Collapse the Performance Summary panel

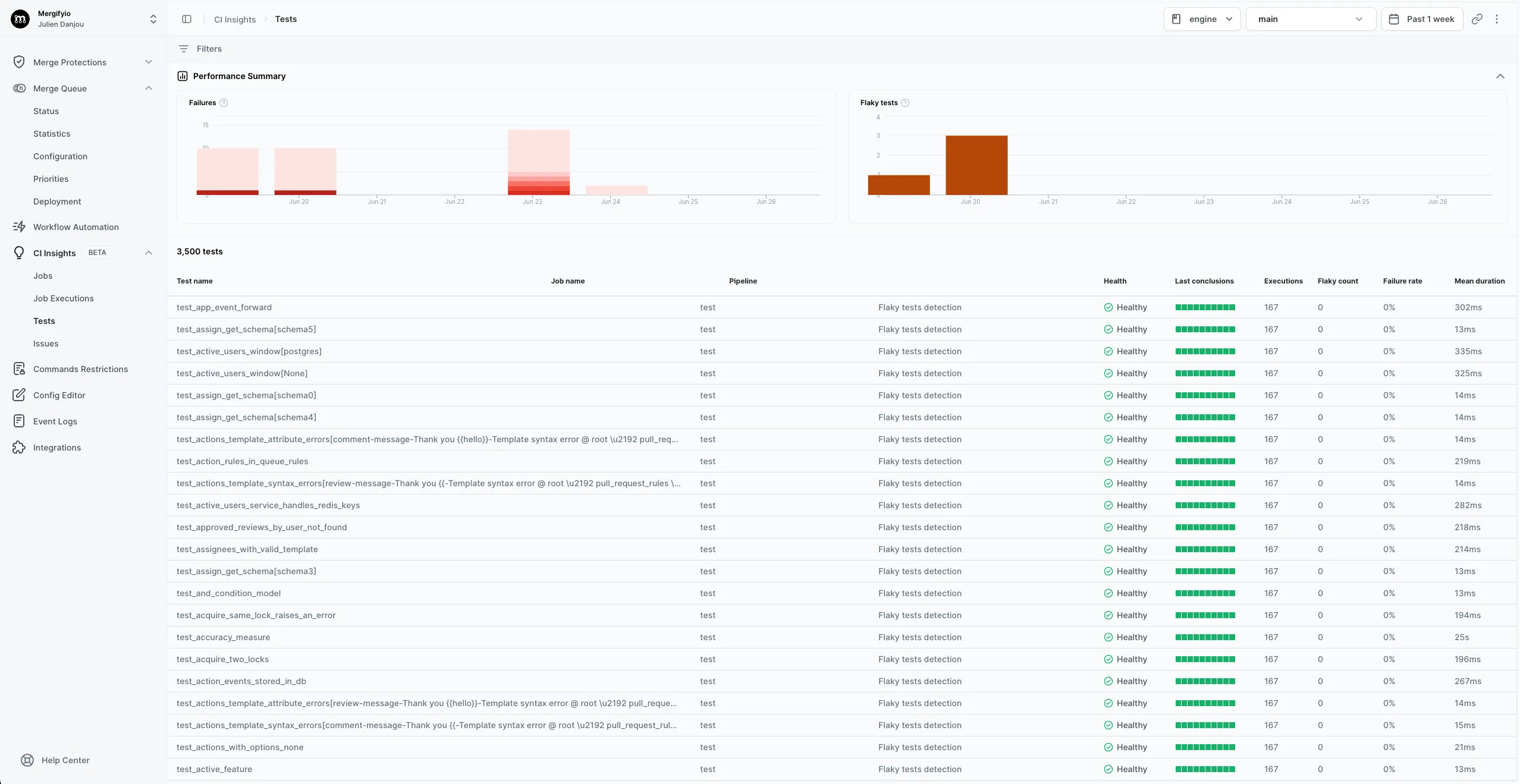(1500, 76)
